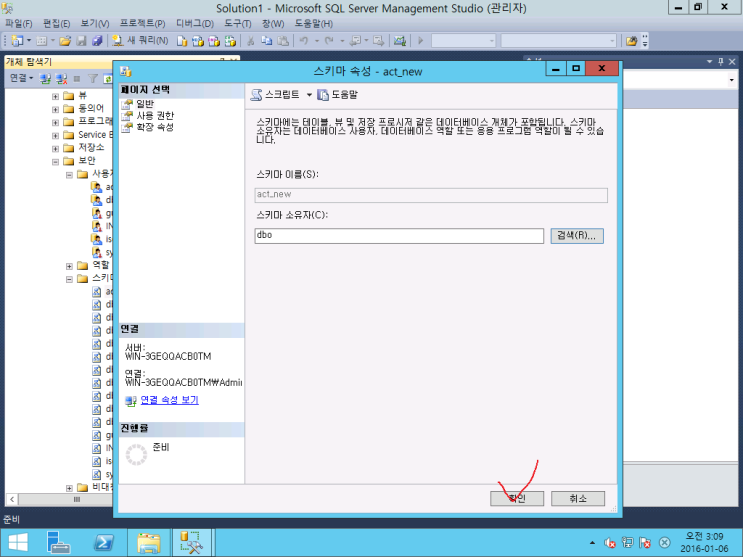Click the Filter funnel icon in Object Explorer

click(93, 79)
